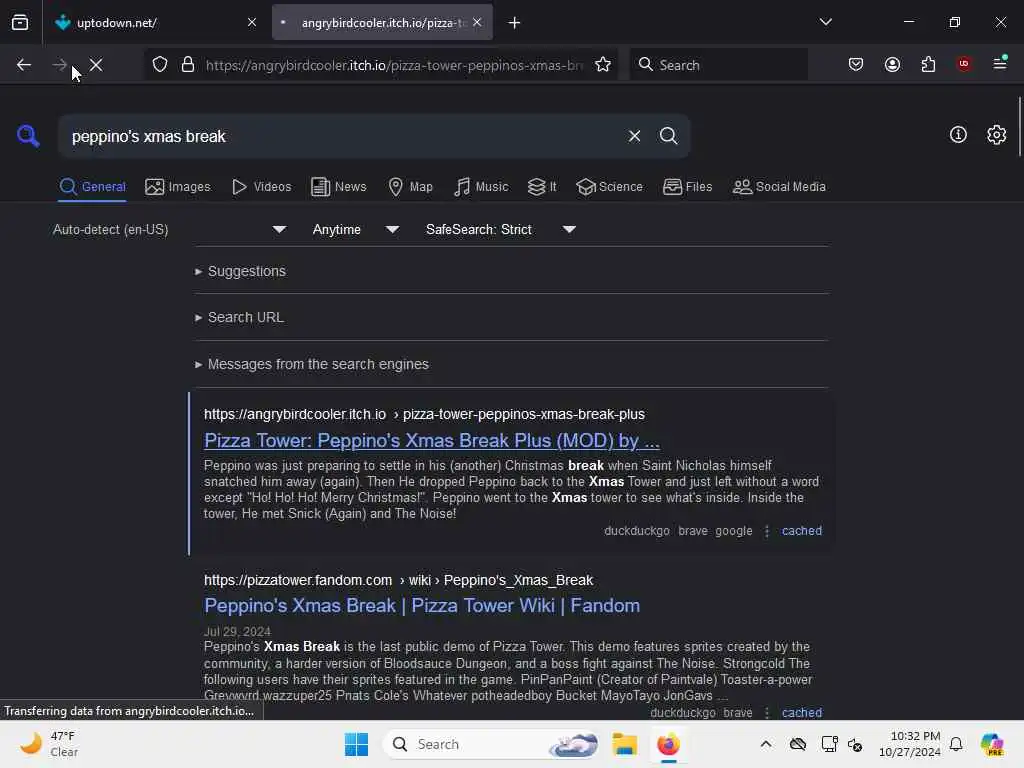This screenshot has width=1024, height=768.
Task: Click the address bar URL field
Action: click(394, 65)
